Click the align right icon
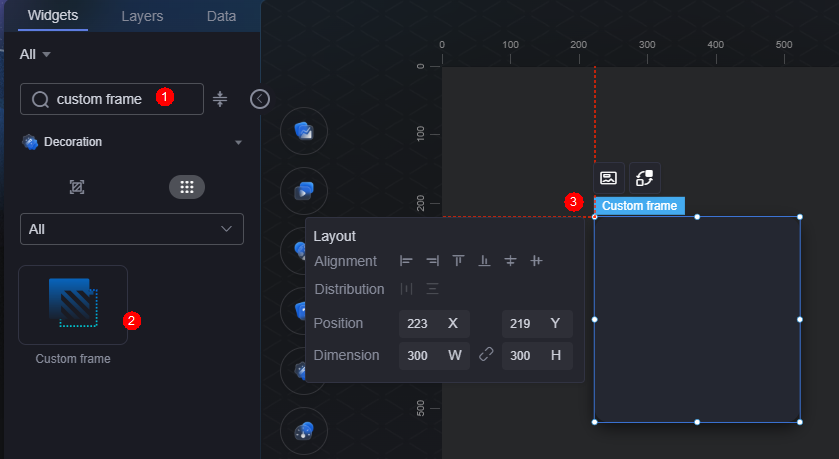This screenshot has height=459, width=839. [x=432, y=261]
